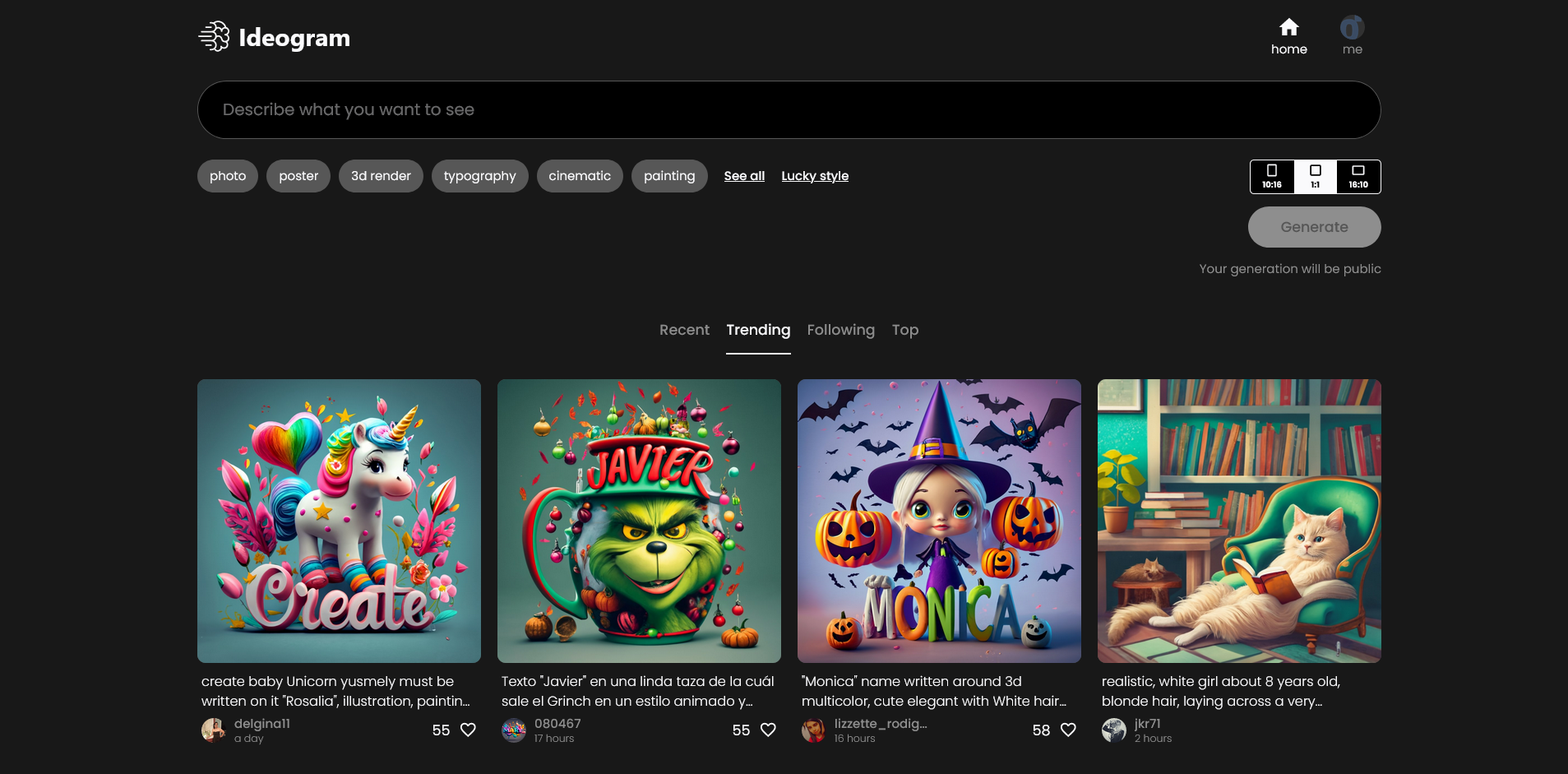1568x774 pixels.
Task: Click the 'realistic, white girl about 8 years' prompt
Action: click(x=1221, y=691)
